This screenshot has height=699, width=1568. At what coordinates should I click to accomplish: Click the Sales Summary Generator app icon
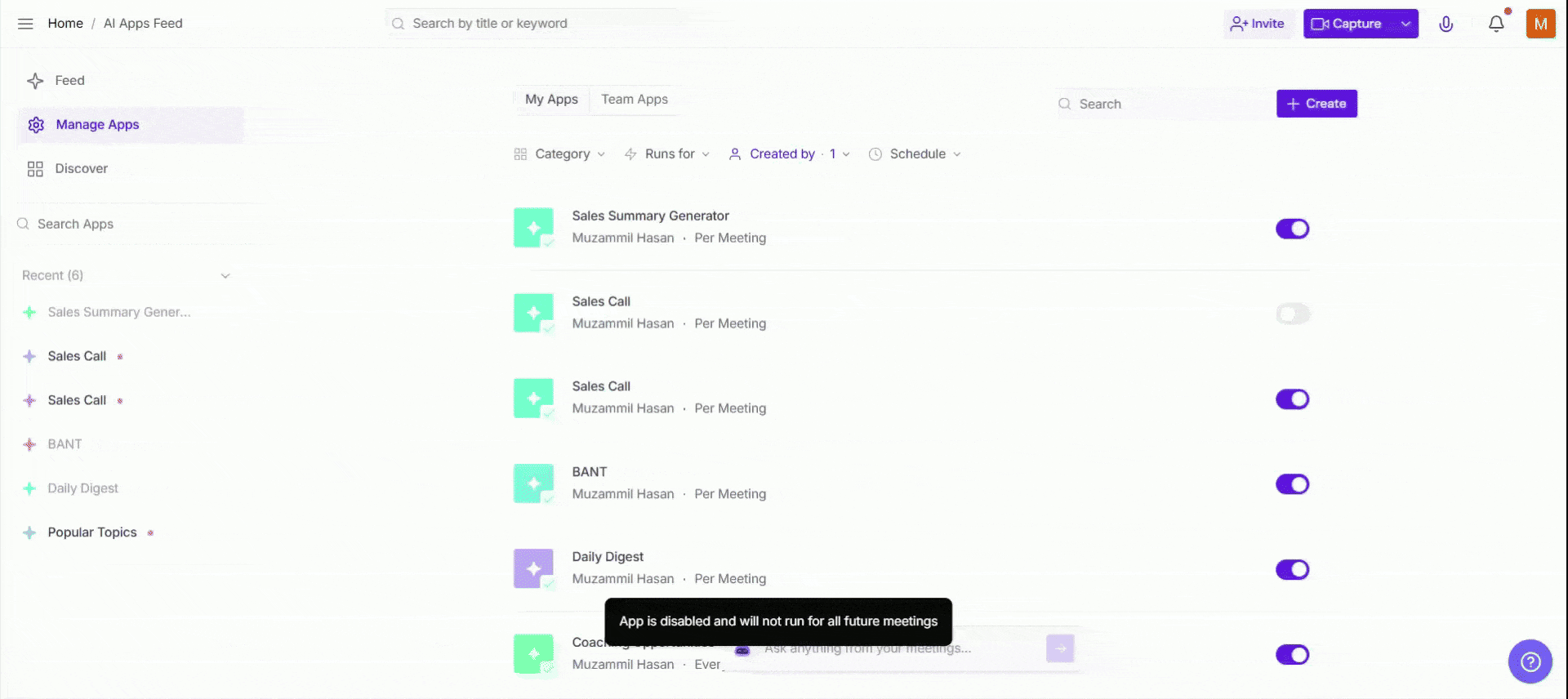tap(533, 228)
